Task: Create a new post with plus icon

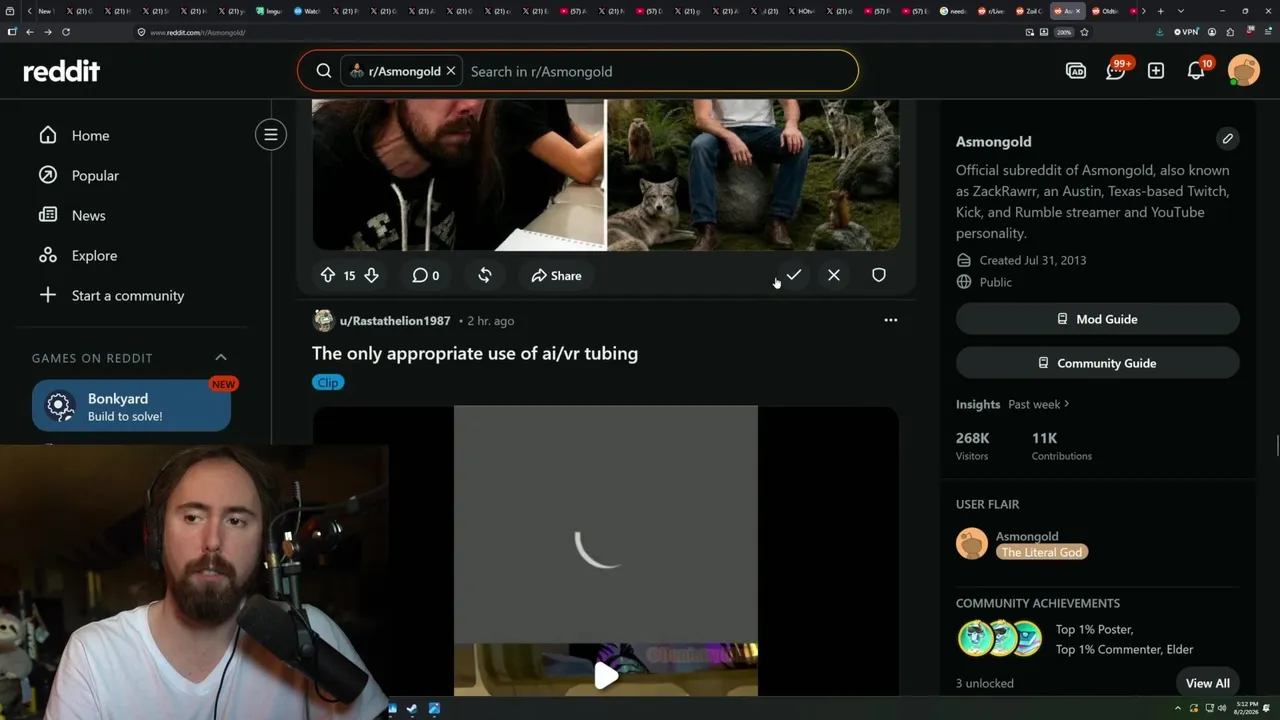Action: coord(1156,71)
